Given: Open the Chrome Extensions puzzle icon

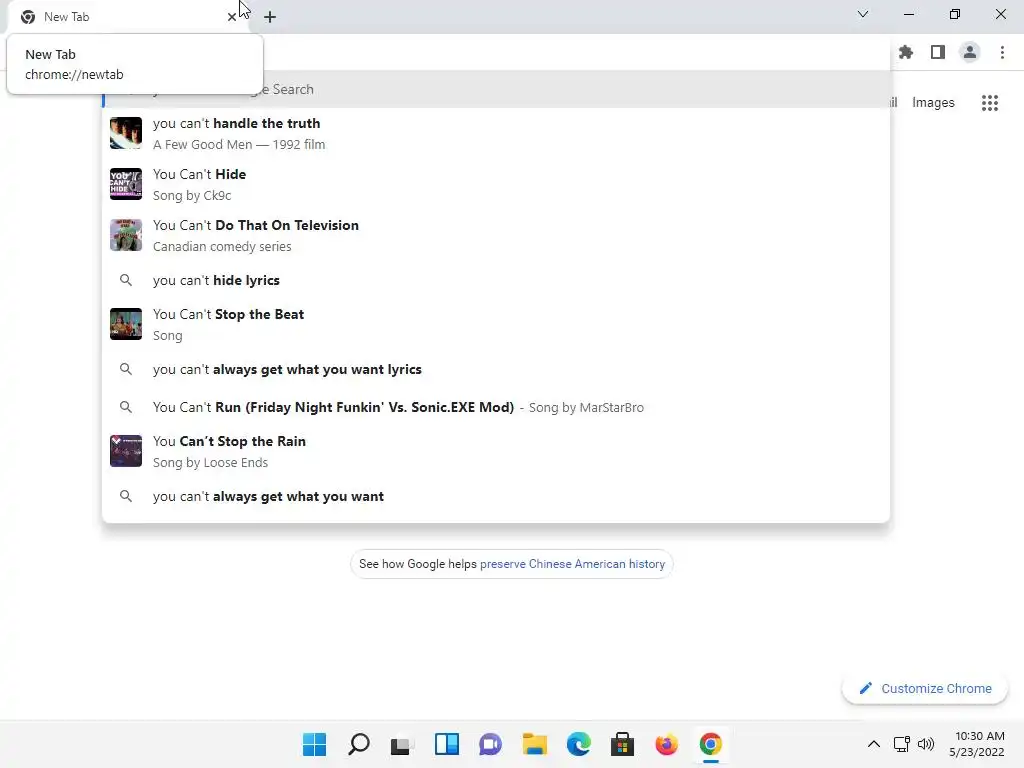Looking at the screenshot, I should pyautogui.click(x=906, y=52).
